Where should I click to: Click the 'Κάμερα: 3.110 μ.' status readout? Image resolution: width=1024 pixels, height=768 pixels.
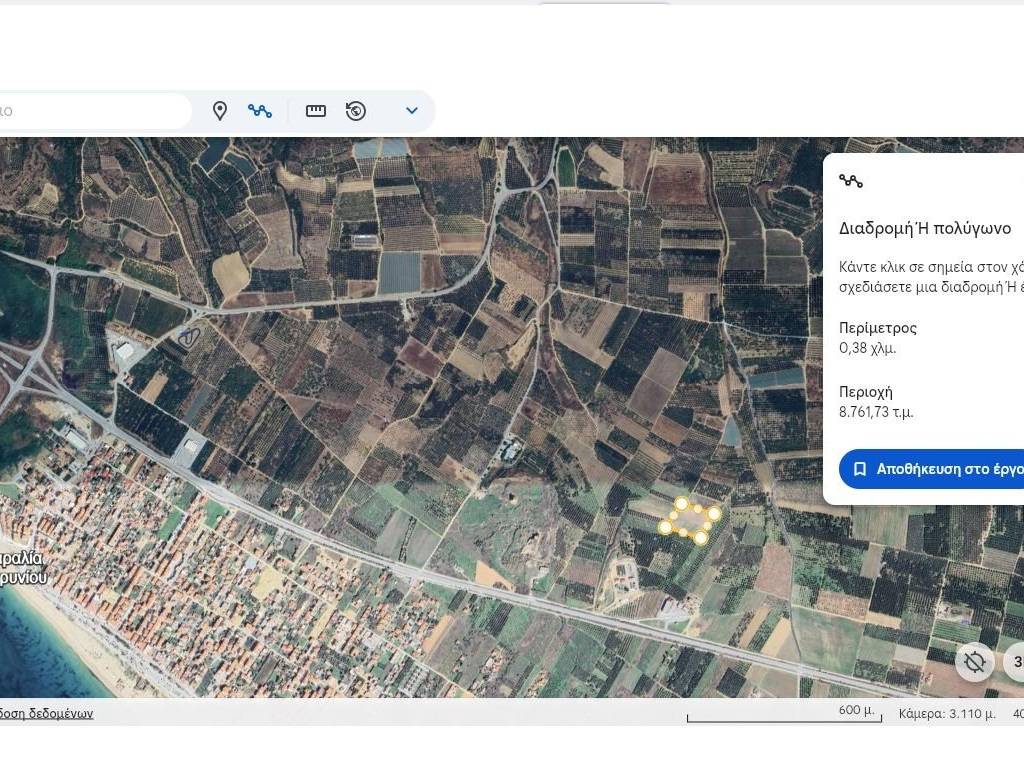[946, 713]
